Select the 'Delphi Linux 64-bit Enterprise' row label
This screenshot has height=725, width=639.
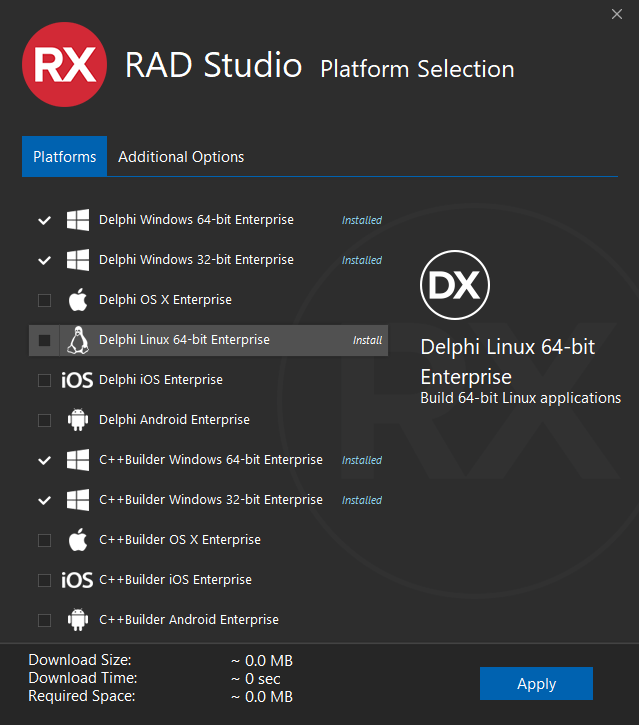(x=184, y=340)
